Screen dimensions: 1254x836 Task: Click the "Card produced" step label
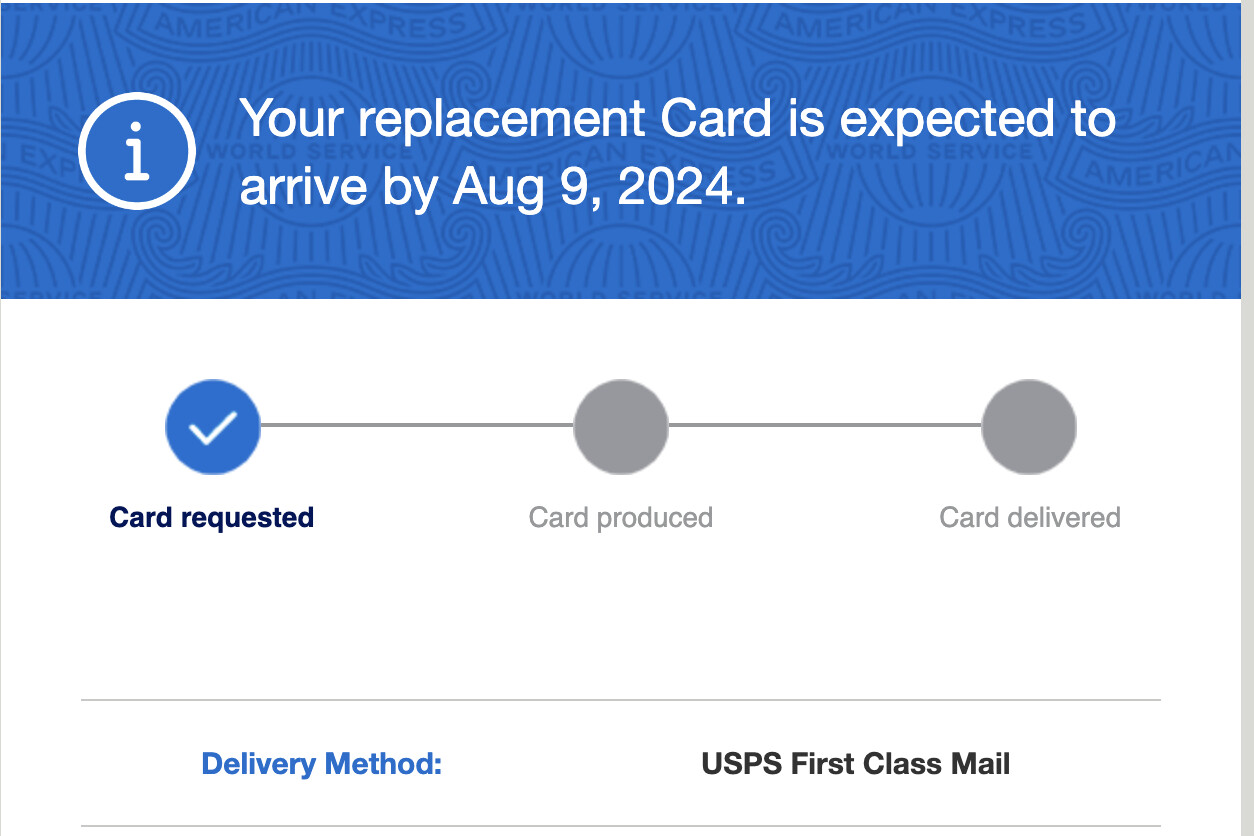tap(620, 518)
